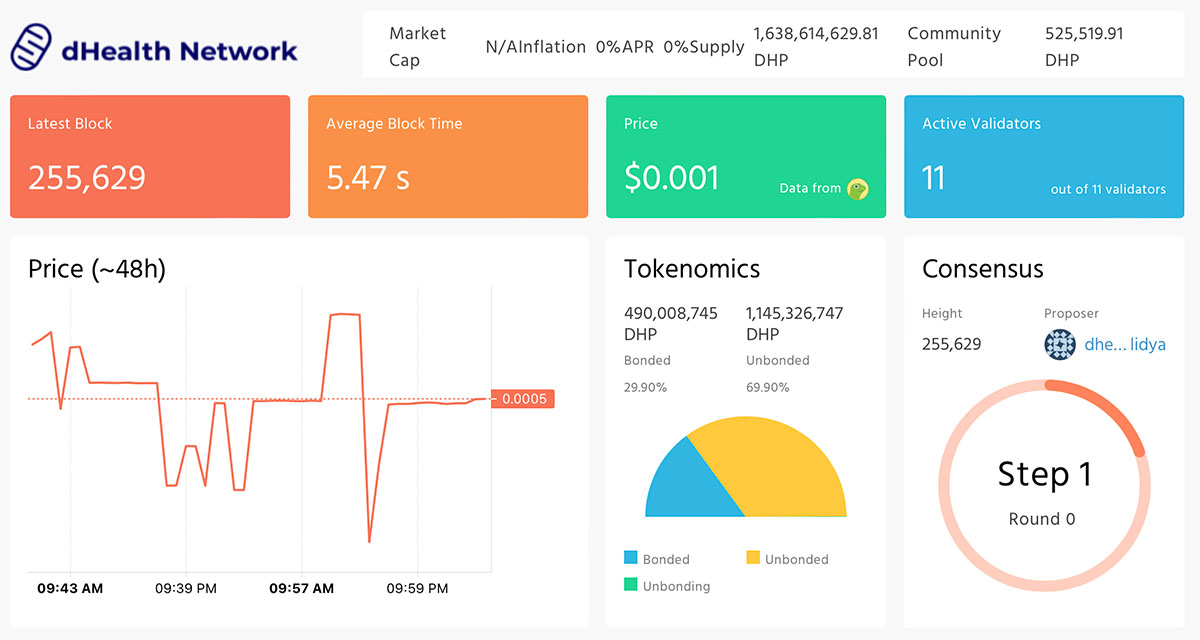Click the 525,519.91 DHP community pool value
This screenshot has width=1200, height=640.
coord(1084,46)
